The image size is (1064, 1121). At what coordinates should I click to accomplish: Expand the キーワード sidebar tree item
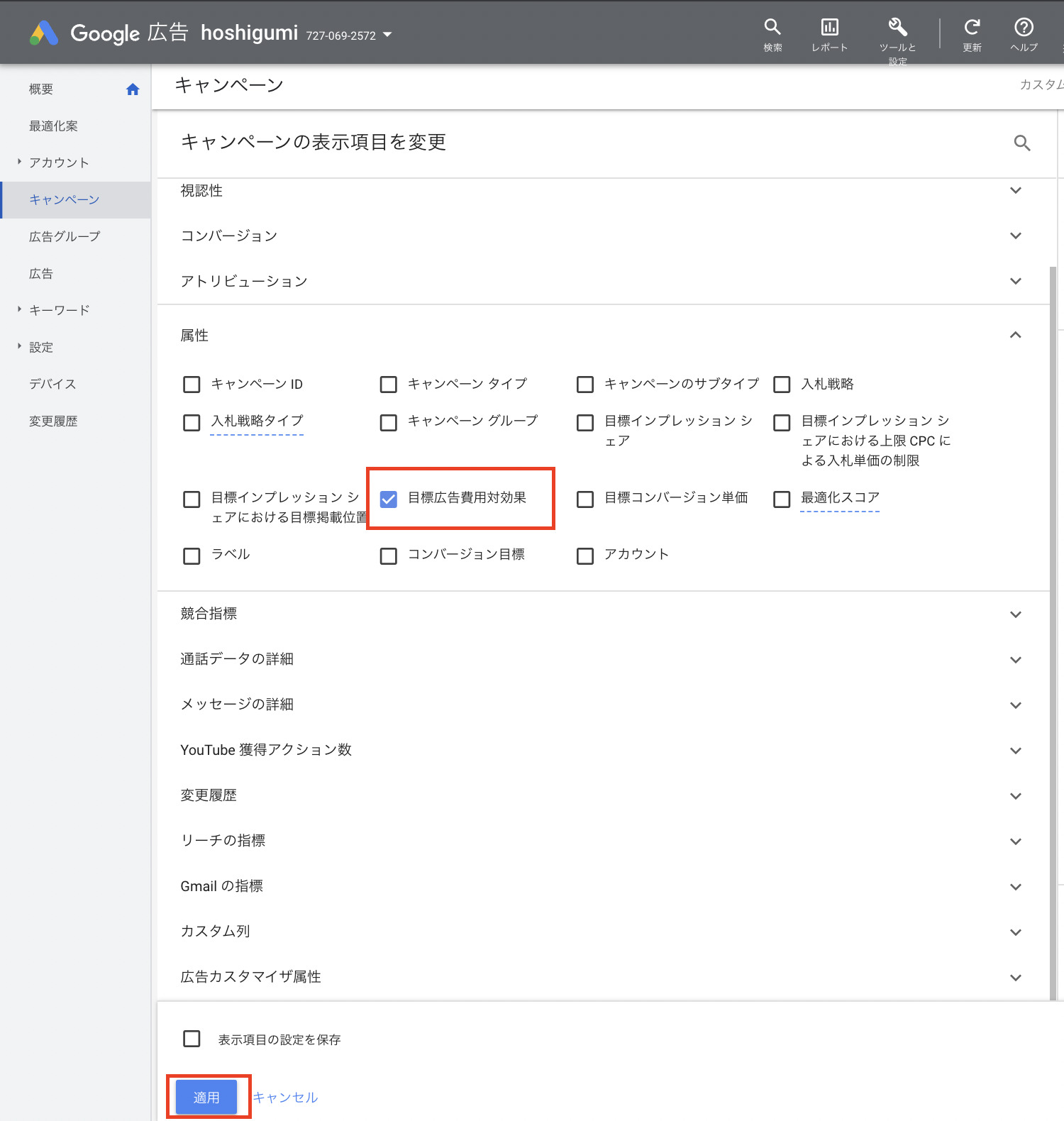pyautogui.click(x=20, y=309)
